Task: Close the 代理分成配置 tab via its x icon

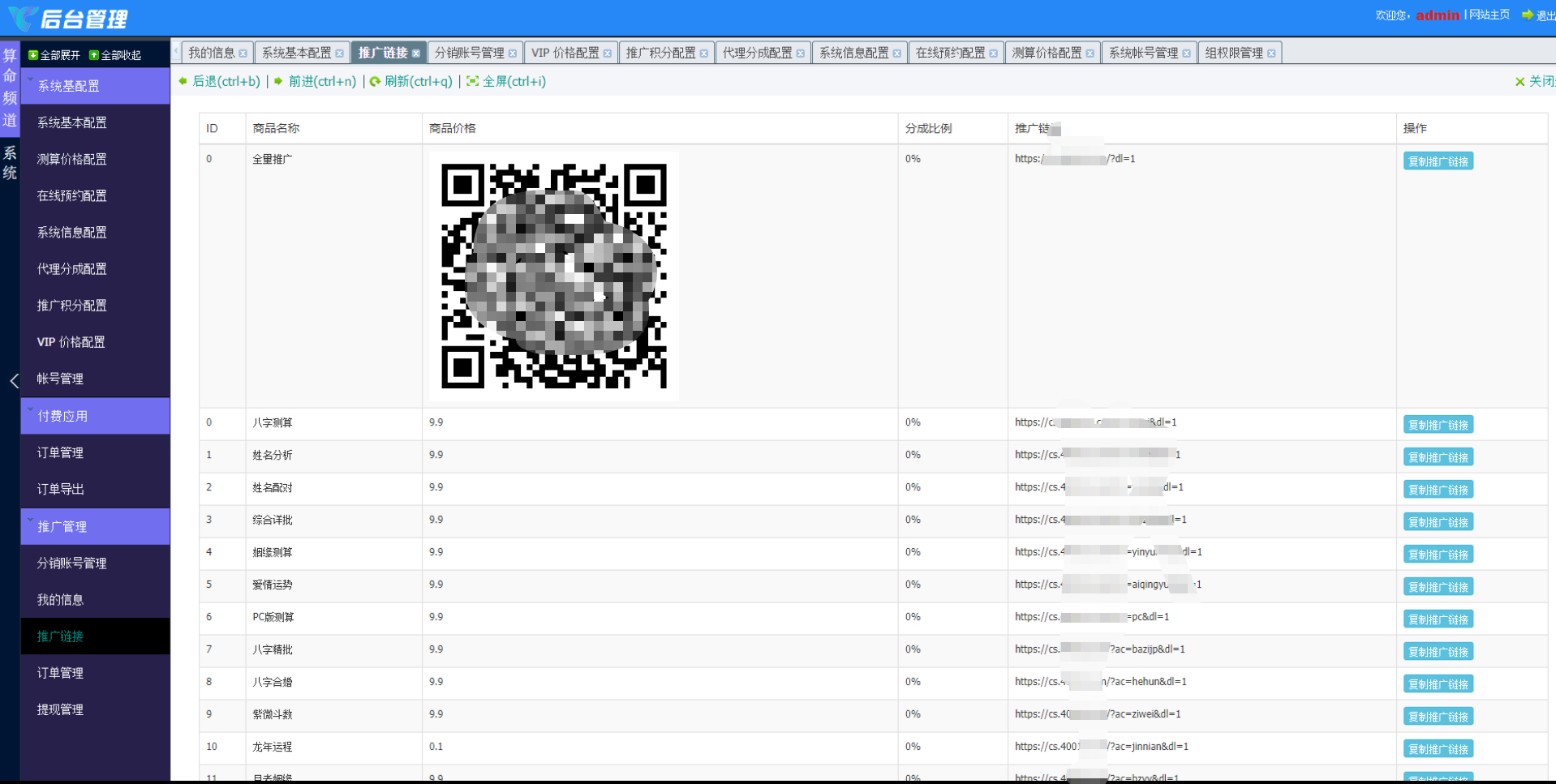Action: (800, 54)
